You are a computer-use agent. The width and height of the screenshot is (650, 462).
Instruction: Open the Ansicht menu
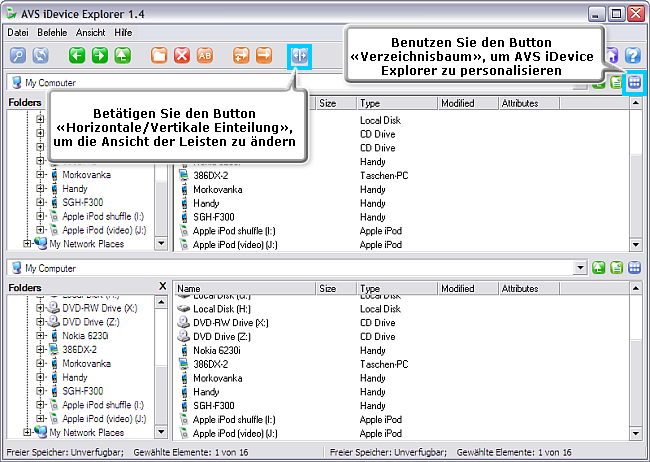90,32
